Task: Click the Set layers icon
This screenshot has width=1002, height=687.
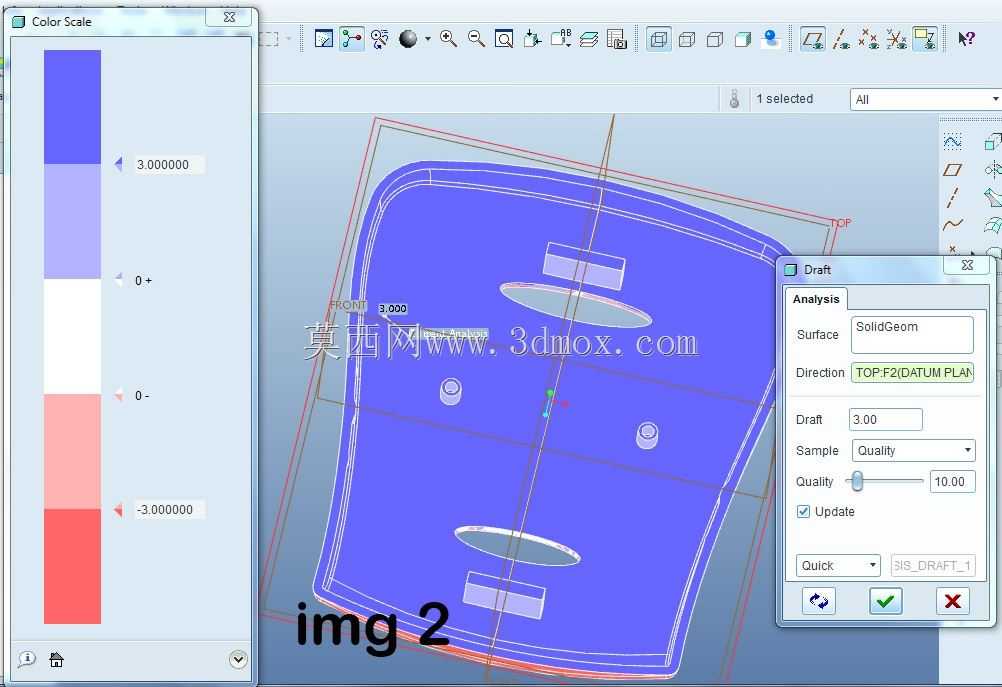Action: tap(589, 39)
